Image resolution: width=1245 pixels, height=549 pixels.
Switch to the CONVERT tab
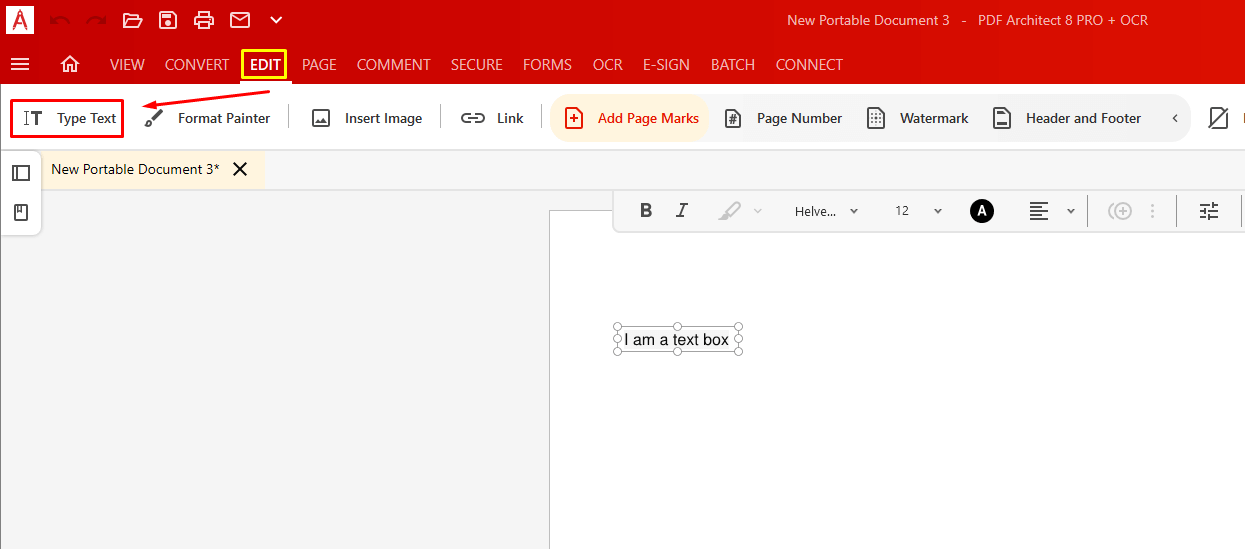coord(197,64)
